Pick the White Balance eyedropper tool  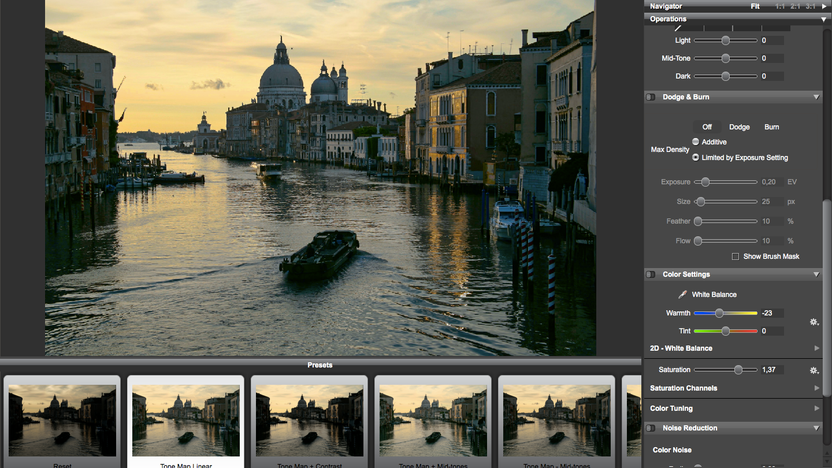pos(682,294)
